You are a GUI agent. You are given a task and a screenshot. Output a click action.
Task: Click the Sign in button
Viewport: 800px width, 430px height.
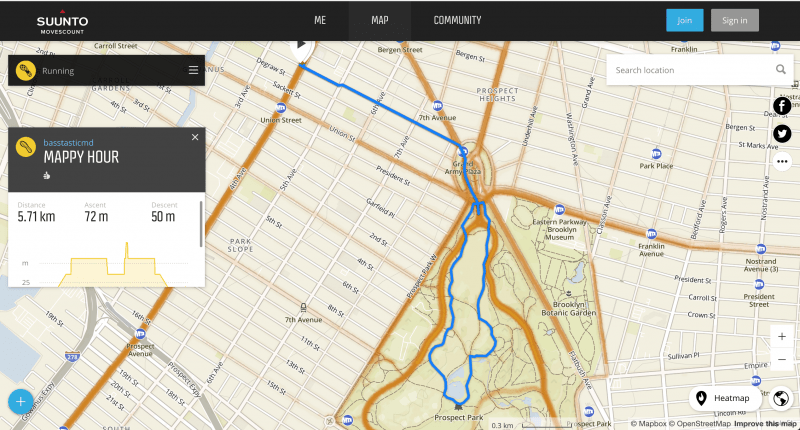click(x=735, y=20)
